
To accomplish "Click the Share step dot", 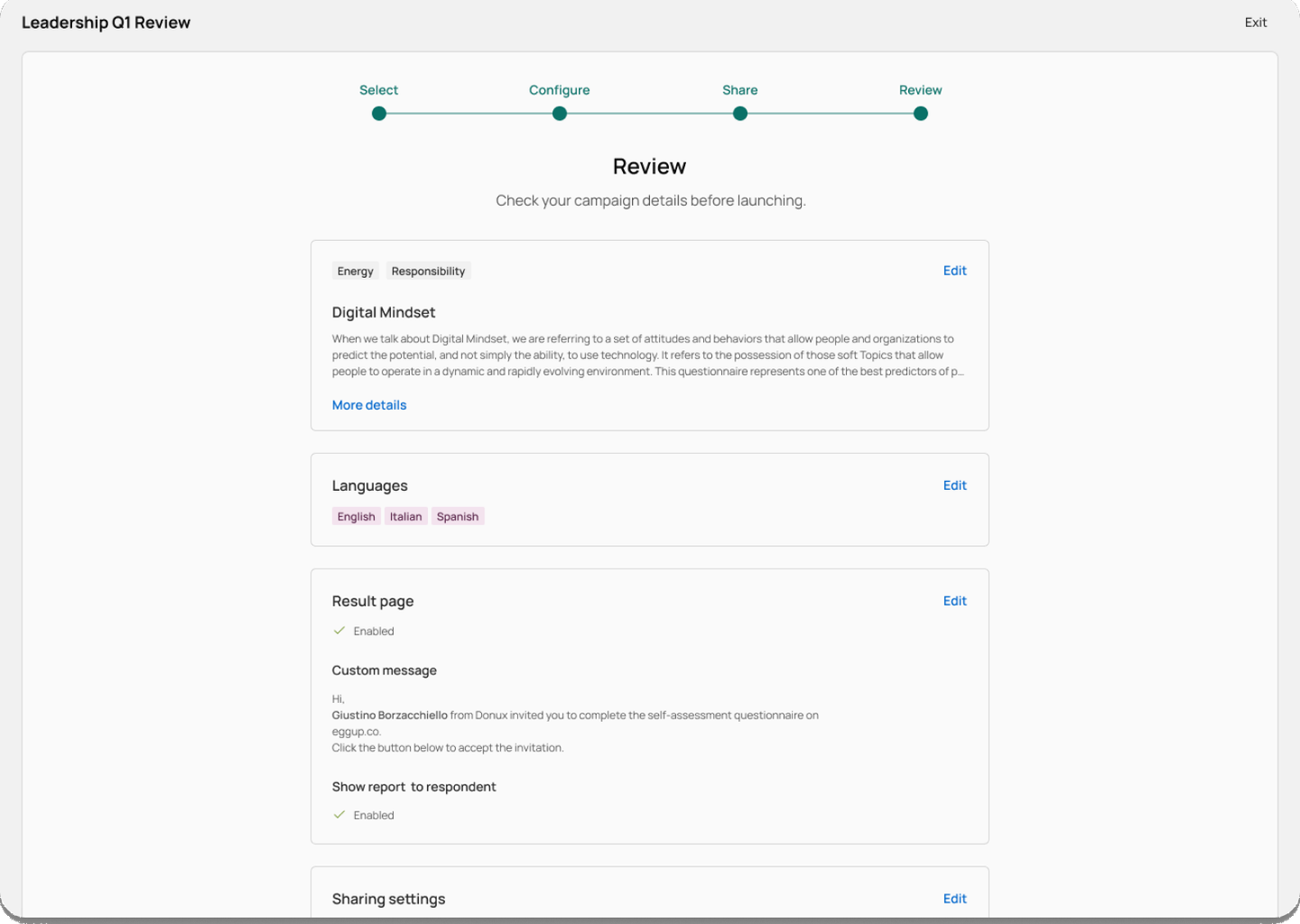I will tap(740, 114).
